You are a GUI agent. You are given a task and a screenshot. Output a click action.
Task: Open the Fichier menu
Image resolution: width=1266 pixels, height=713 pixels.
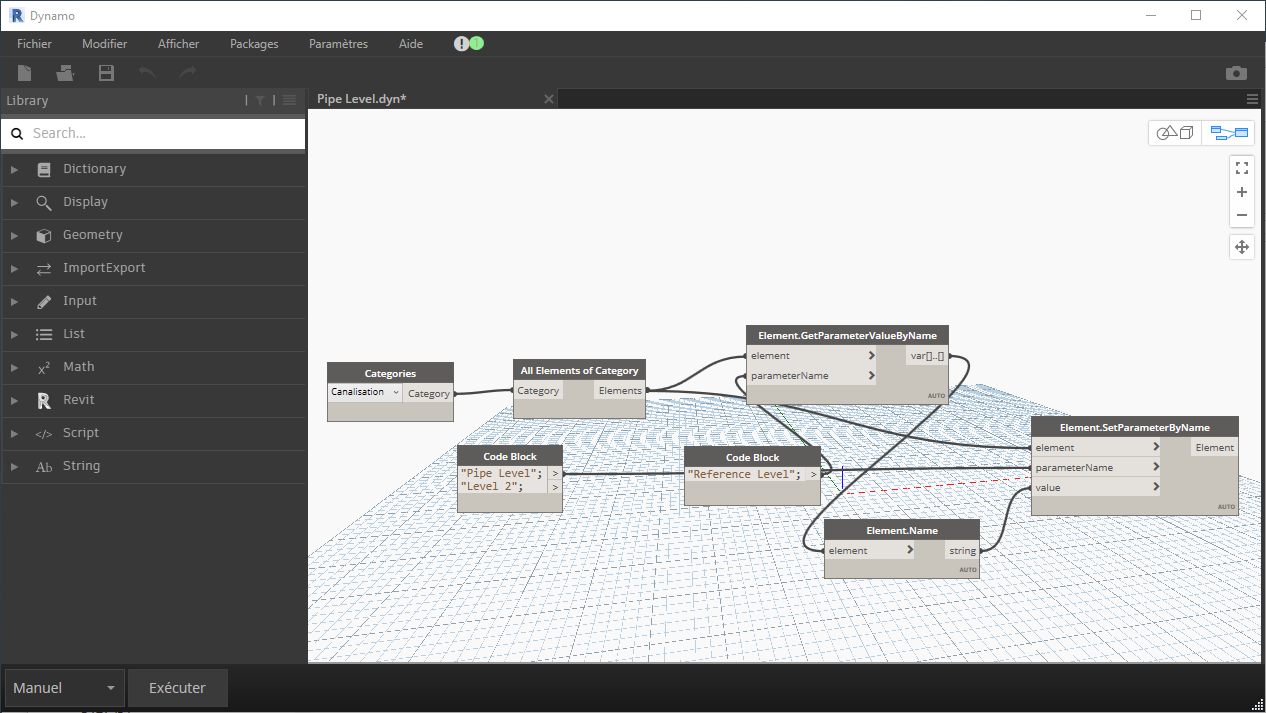[34, 43]
